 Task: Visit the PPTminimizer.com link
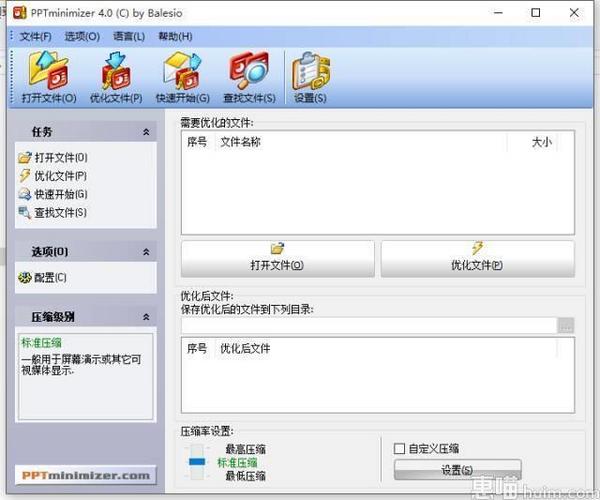click(x=86, y=476)
